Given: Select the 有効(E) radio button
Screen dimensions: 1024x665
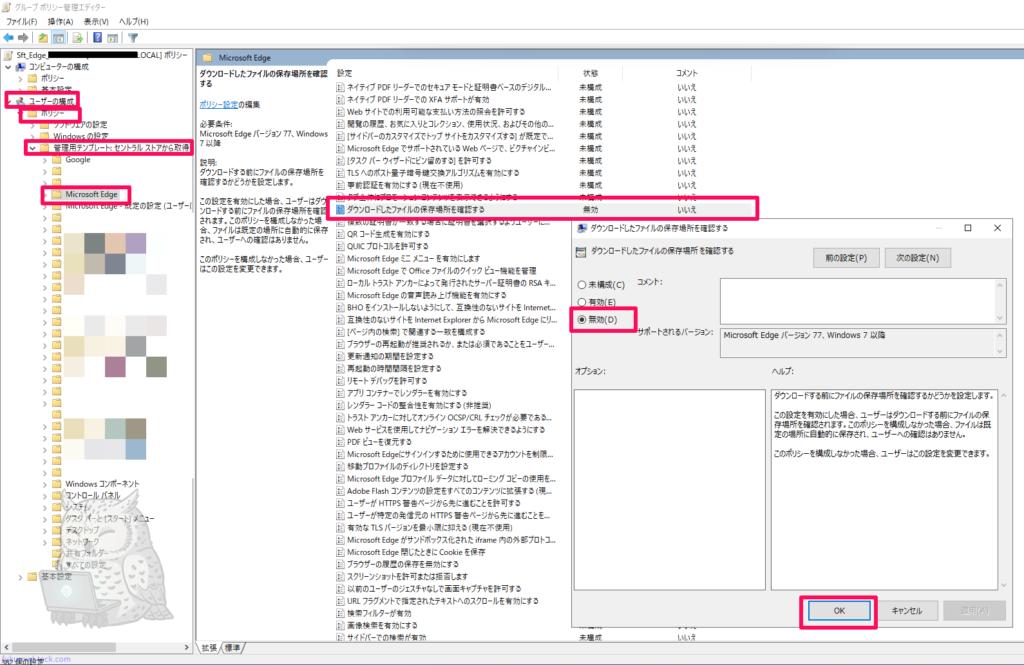Looking at the screenshot, I should click(581, 302).
